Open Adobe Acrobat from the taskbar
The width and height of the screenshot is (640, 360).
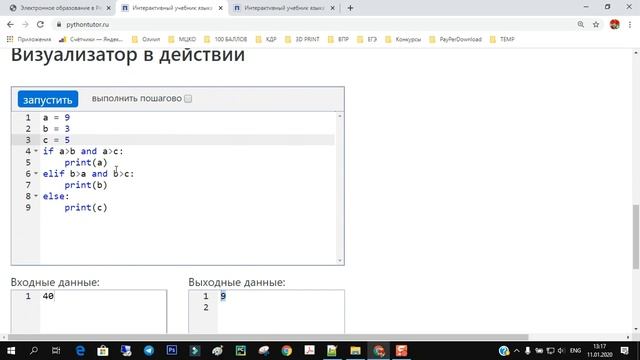pyautogui.click(x=309, y=351)
